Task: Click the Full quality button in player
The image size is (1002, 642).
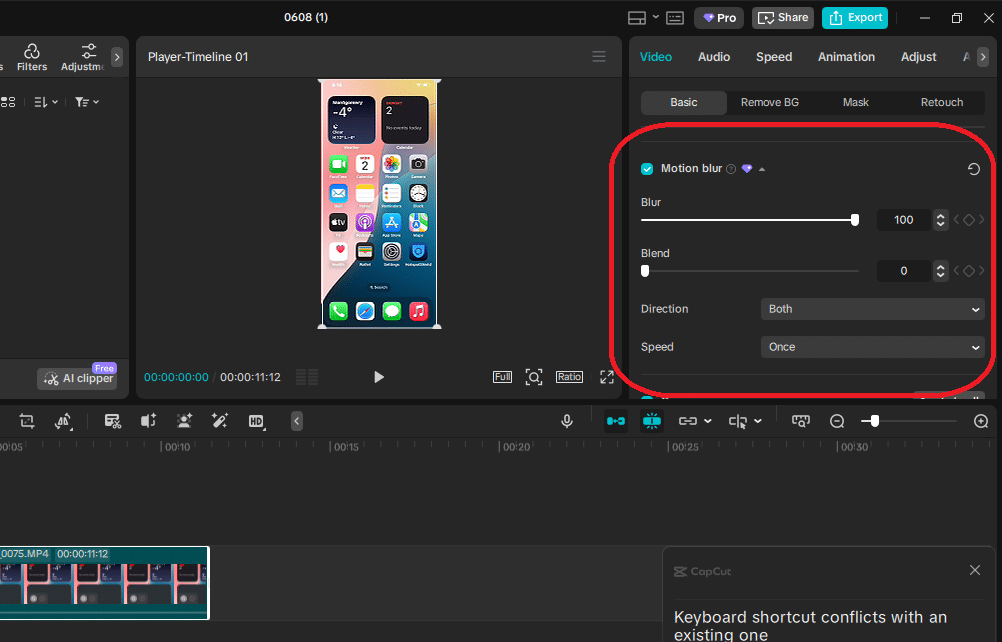Action: [x=502, y=377]
